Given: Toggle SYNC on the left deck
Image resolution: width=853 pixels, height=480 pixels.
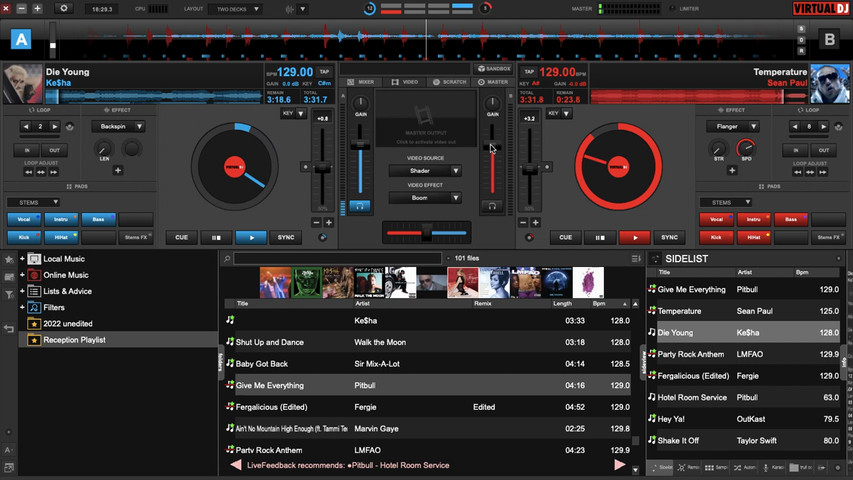Looking at the screenshot, I should (x=286, y=237).
